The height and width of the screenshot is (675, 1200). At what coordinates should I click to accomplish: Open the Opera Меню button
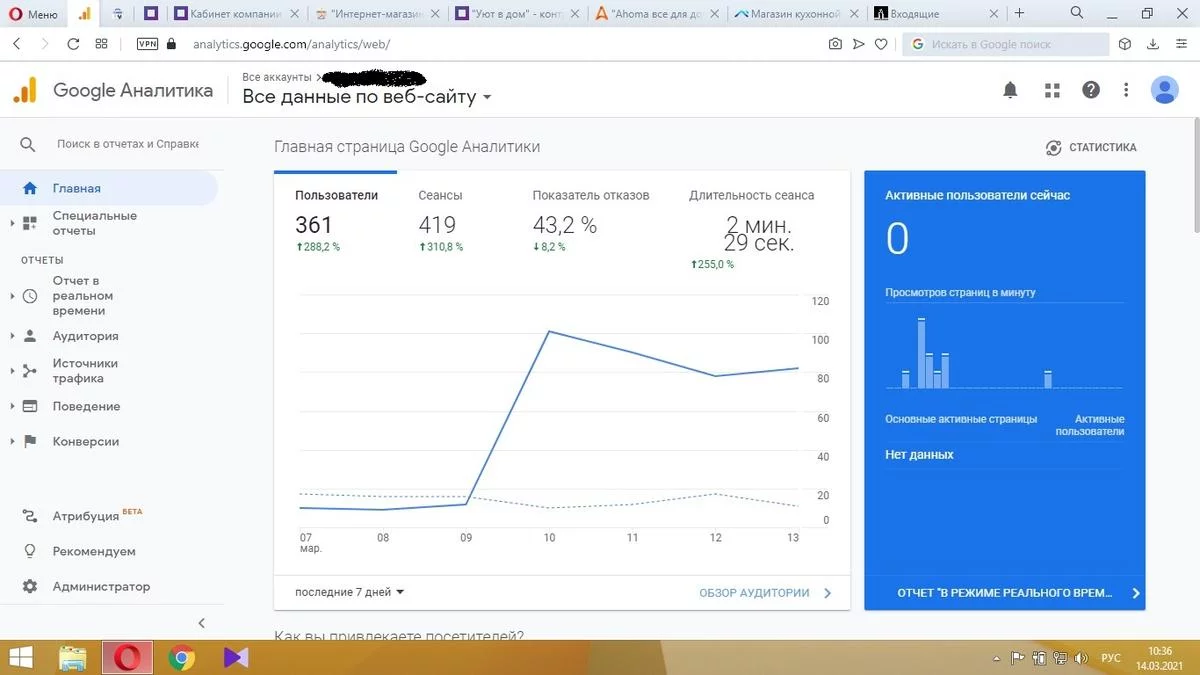(x=33, y=14)
